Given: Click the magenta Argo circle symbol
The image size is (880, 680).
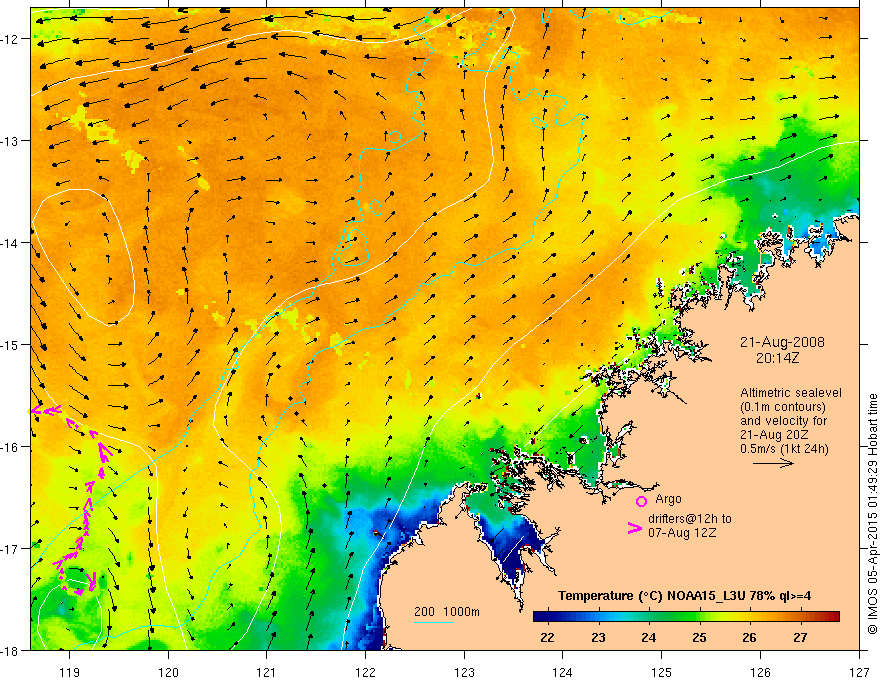Looking at the screenshot, I should (641, 501).
